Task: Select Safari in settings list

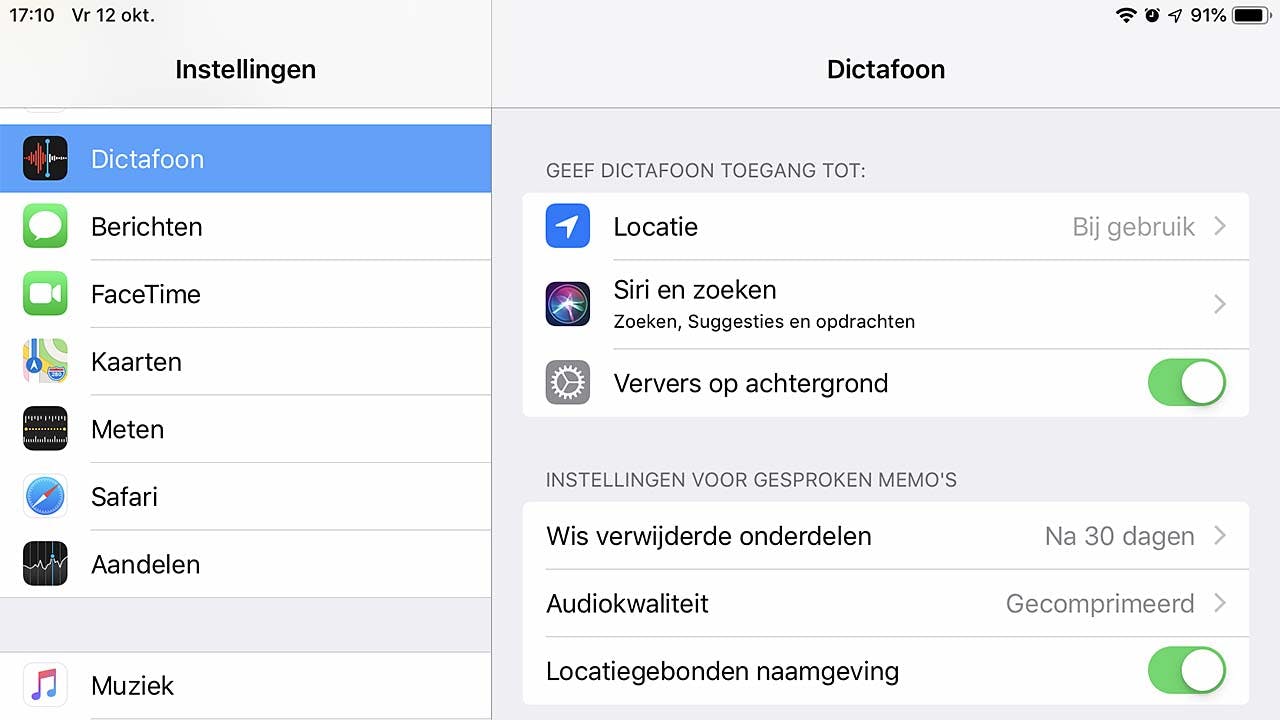Action: [x=124, y=497]
